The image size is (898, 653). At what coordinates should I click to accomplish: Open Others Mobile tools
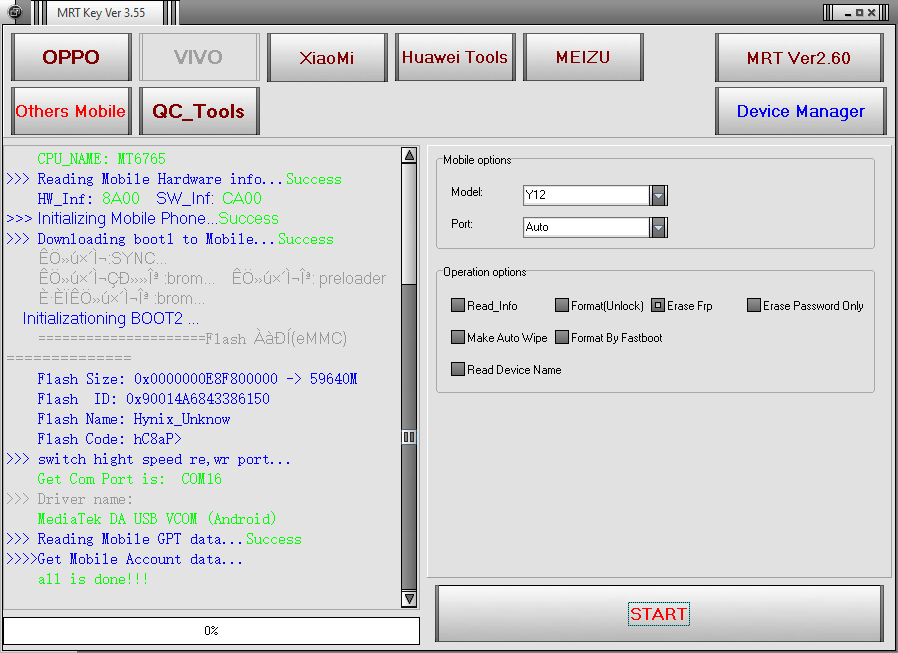pyautogui.click(x=71, y=111)
